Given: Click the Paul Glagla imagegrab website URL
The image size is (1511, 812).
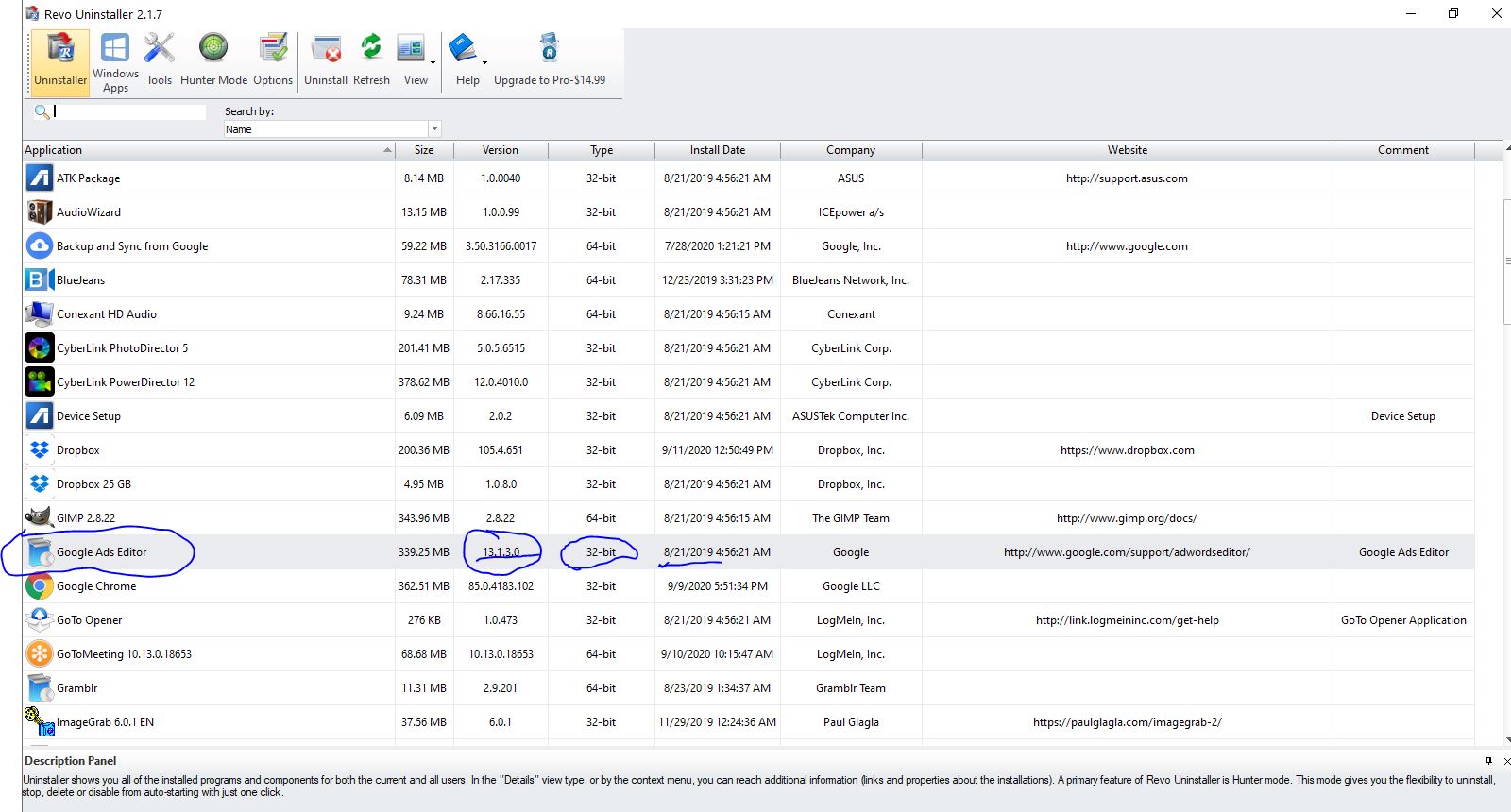Looking at the screenshot, I should (1128, 722).
